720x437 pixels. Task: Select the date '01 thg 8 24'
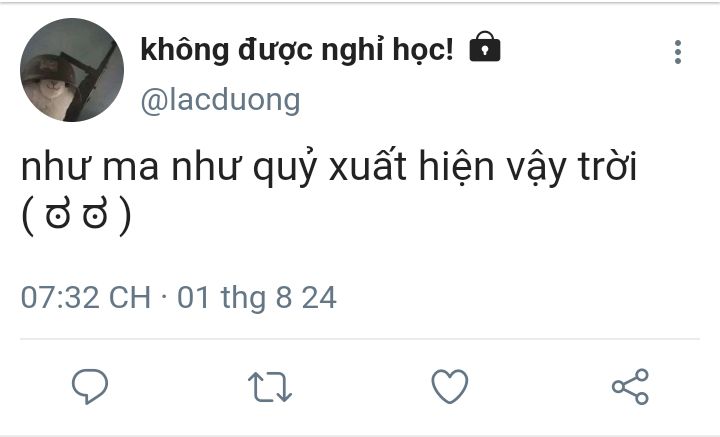[257, 297]
